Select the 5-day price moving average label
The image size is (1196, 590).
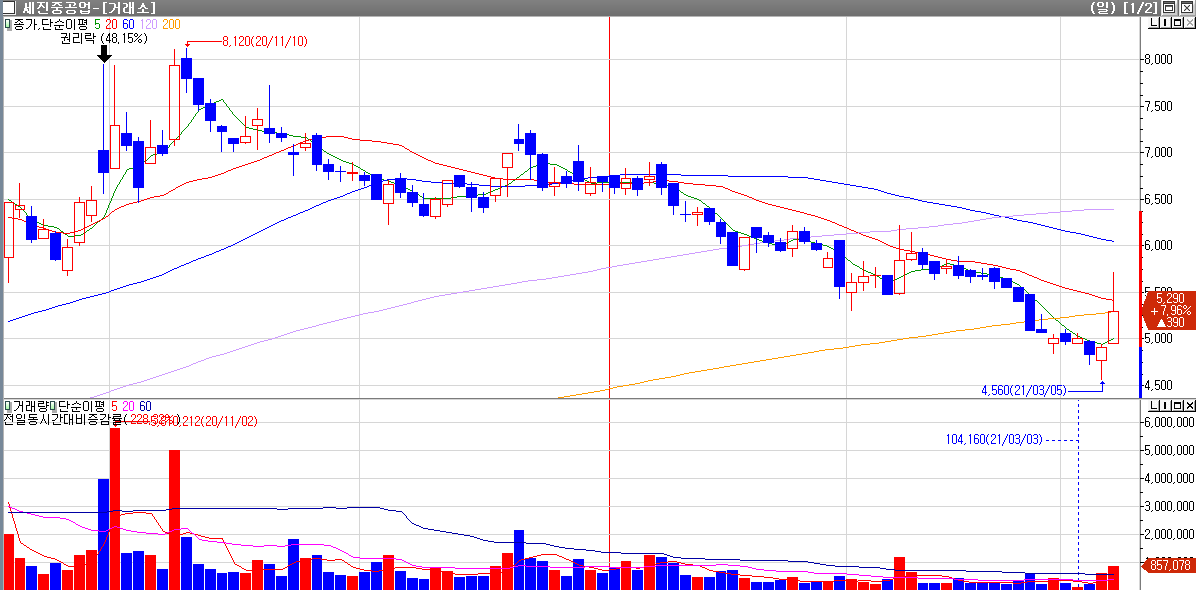pyautogui.click(x=97, y=24)
